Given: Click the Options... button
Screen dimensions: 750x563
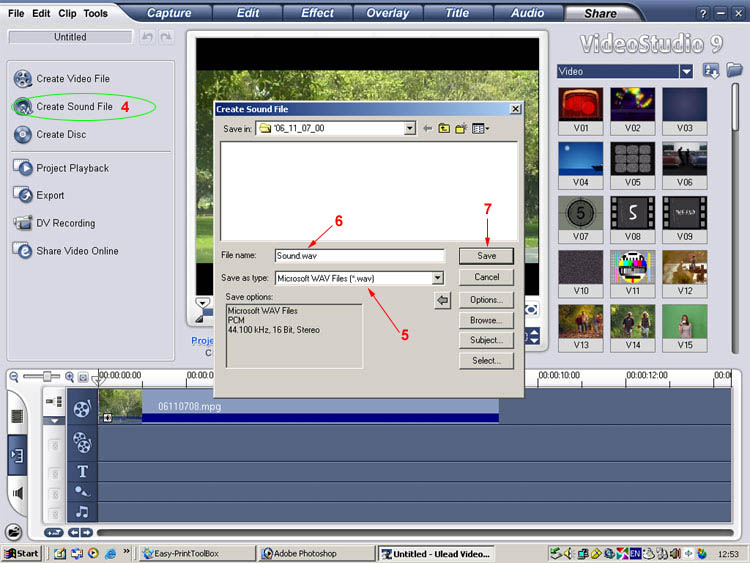Looking at the screenshot, I should click(x=486, y=300).
